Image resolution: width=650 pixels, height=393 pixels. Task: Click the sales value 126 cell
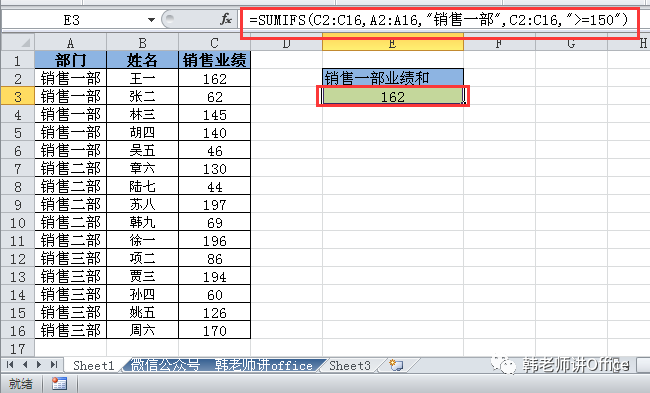pyautogui.click(x=214, y=313)
